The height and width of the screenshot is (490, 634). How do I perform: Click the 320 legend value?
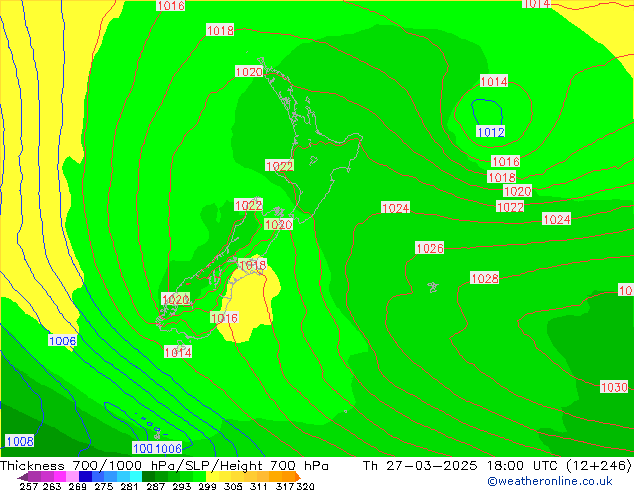tap(305, 486)
